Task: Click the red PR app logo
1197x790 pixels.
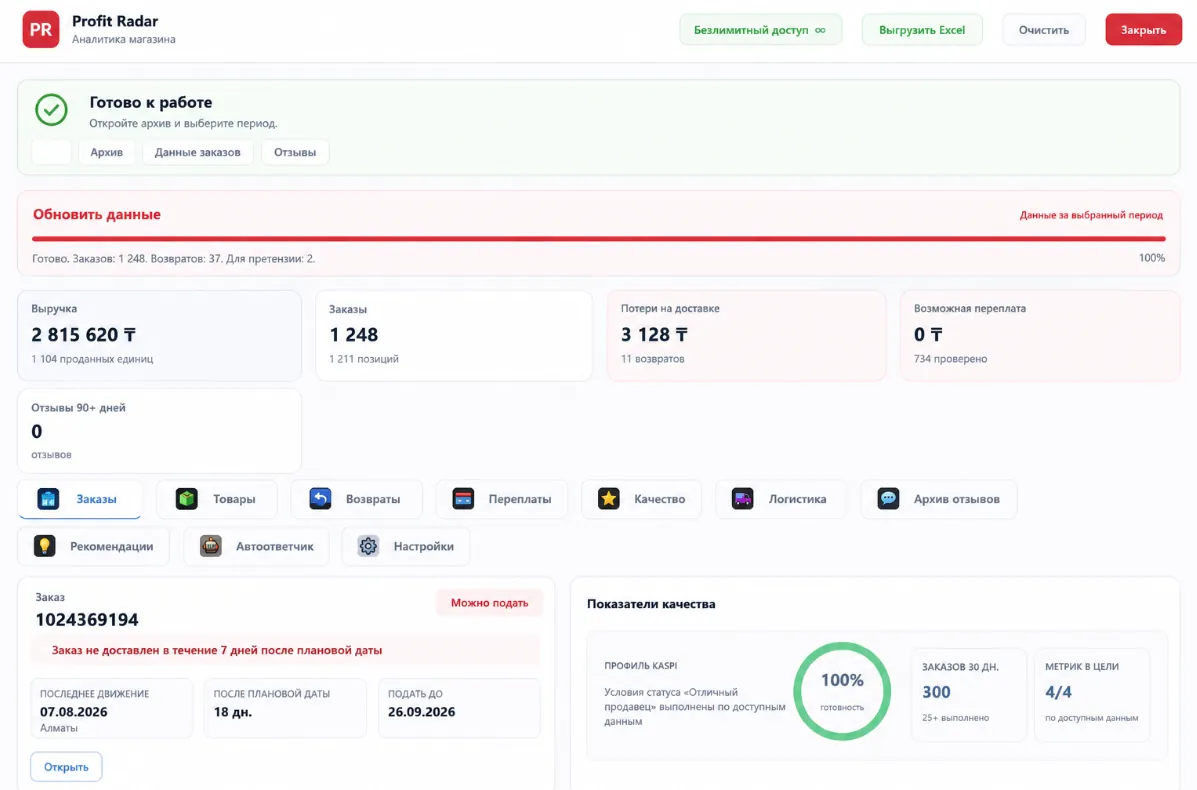Action: tap(40, 30)
